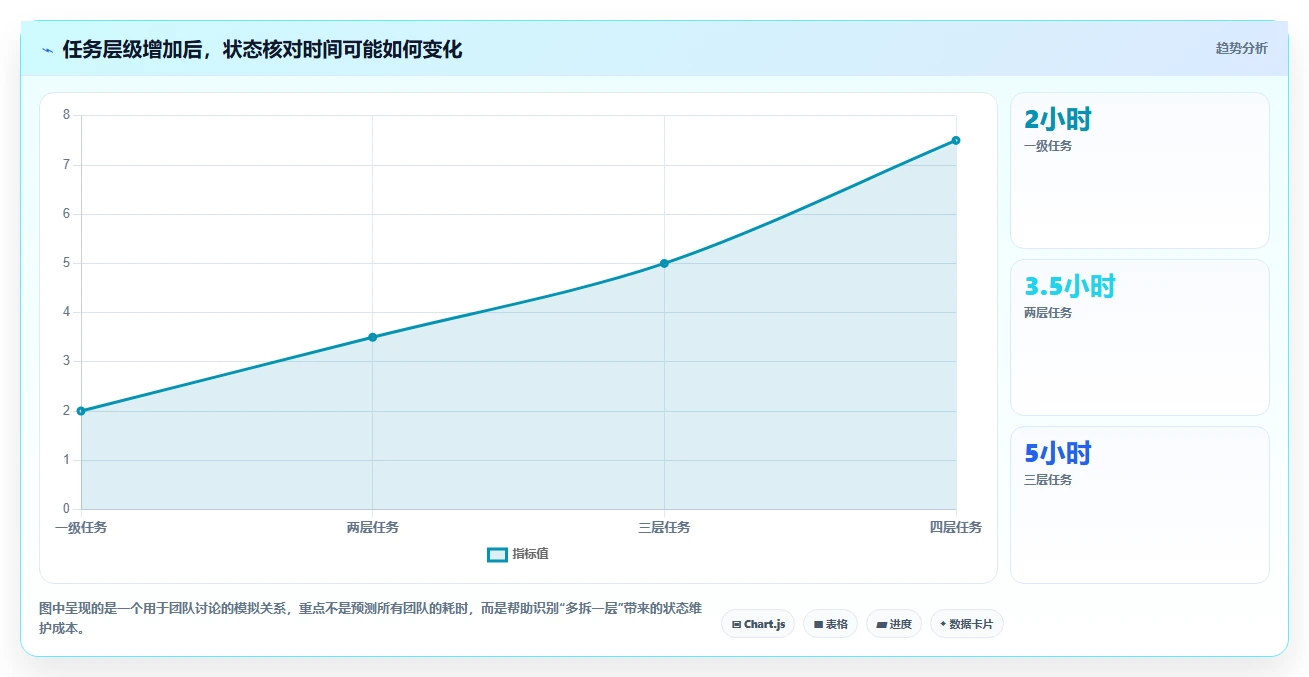Click the 5小时 value text

point(1058,454)
